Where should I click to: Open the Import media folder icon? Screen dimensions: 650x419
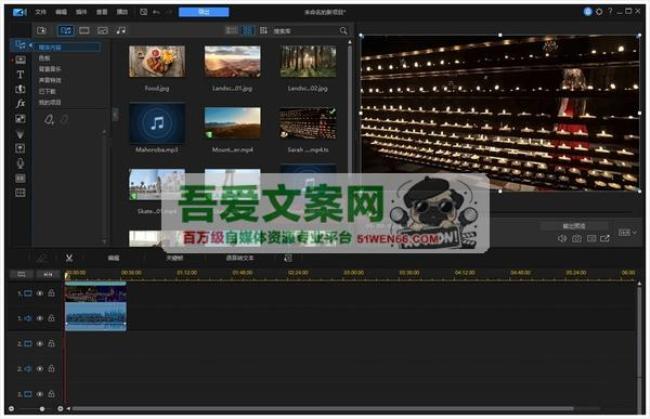pyautogui.click(x=42, y=30)
